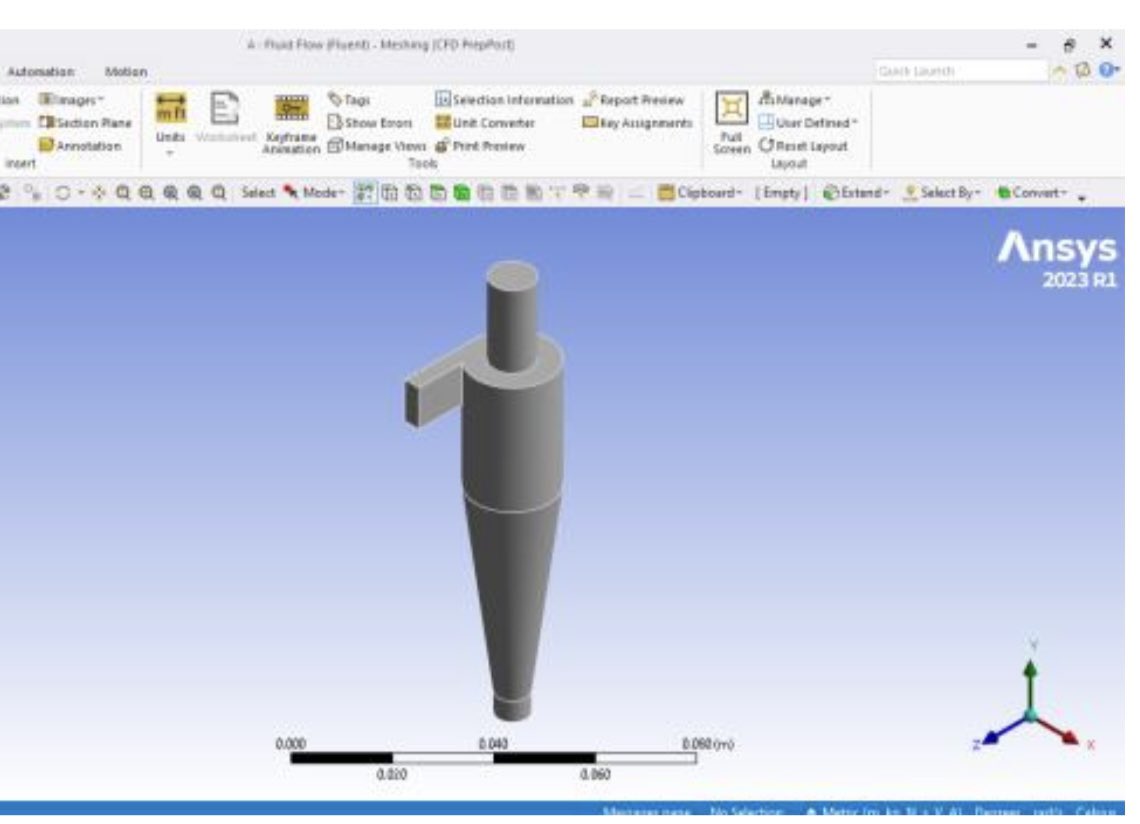Select the Box Zoom tool
The width and height of the screenshot is (1140, 824).
[146, 193]
